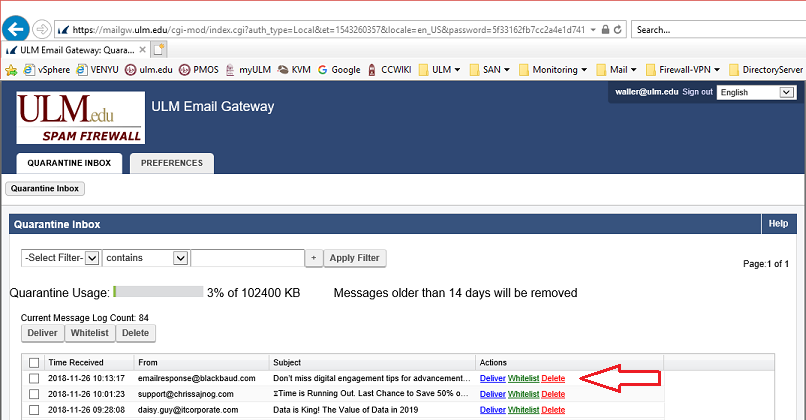Open the PMOS bookmark
This screenshot has width=806, height=420.
pyautogui.click(x=198, y=69)
